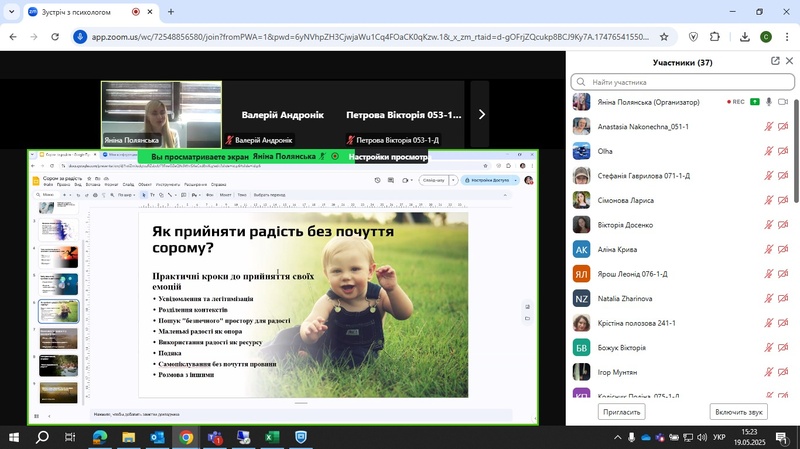
Task: Click muted mic icon for Anastasia Nakonechna_051-1
Action: (768, 127)
